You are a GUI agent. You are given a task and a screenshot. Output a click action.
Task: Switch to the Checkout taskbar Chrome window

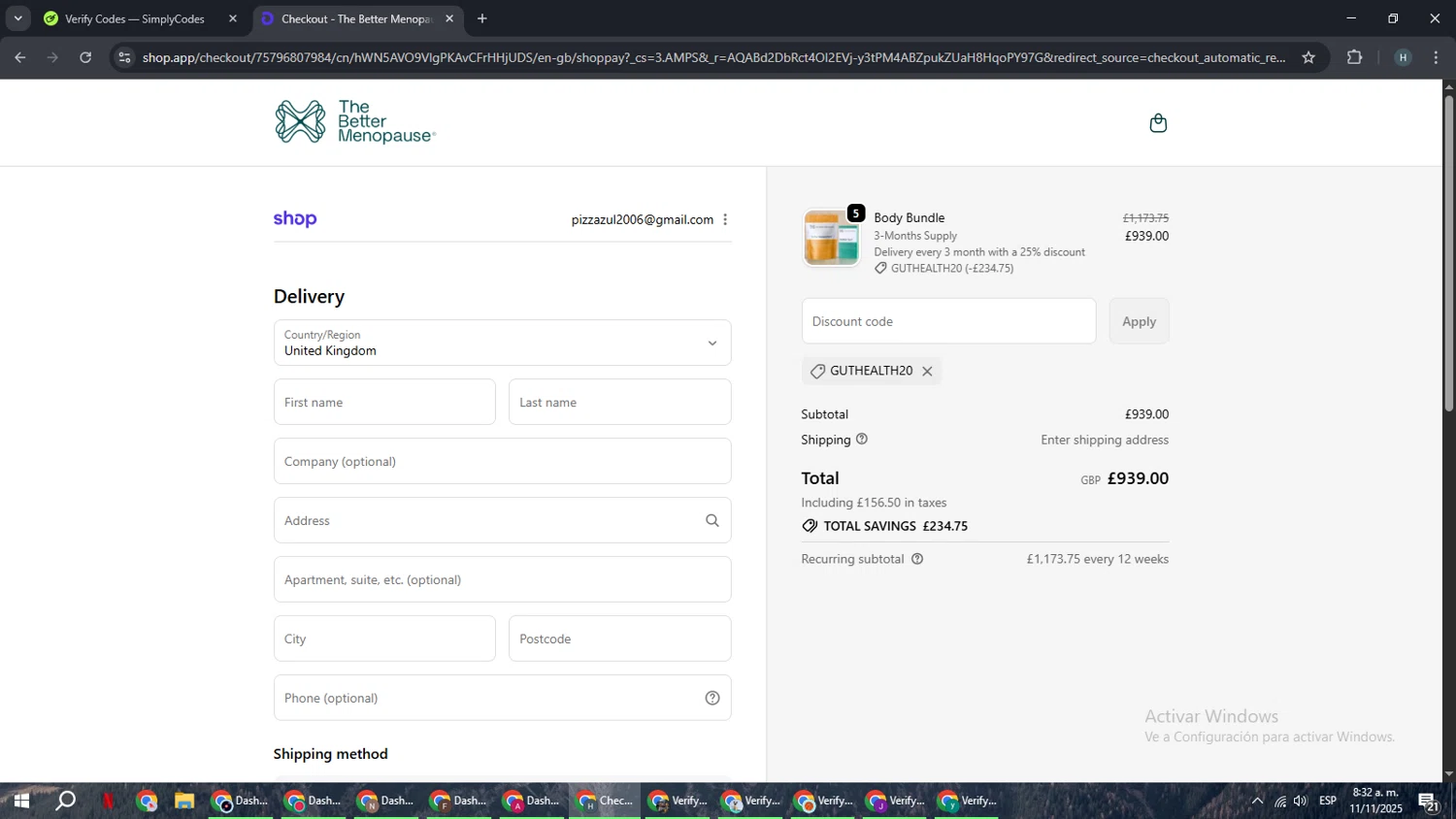point(605,801)
